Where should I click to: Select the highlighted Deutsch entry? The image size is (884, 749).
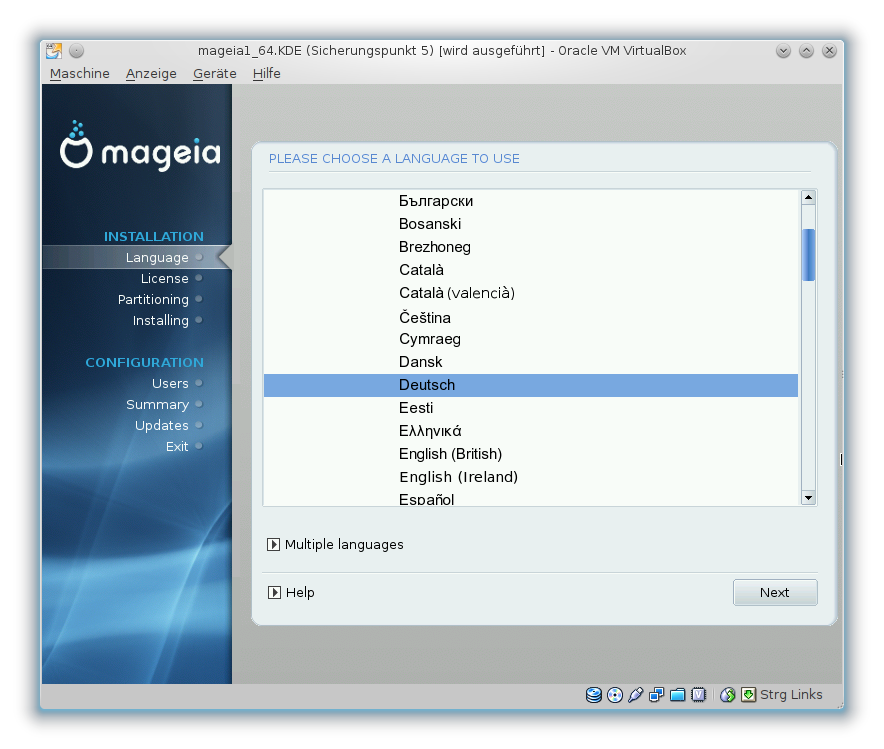[531, 385]
